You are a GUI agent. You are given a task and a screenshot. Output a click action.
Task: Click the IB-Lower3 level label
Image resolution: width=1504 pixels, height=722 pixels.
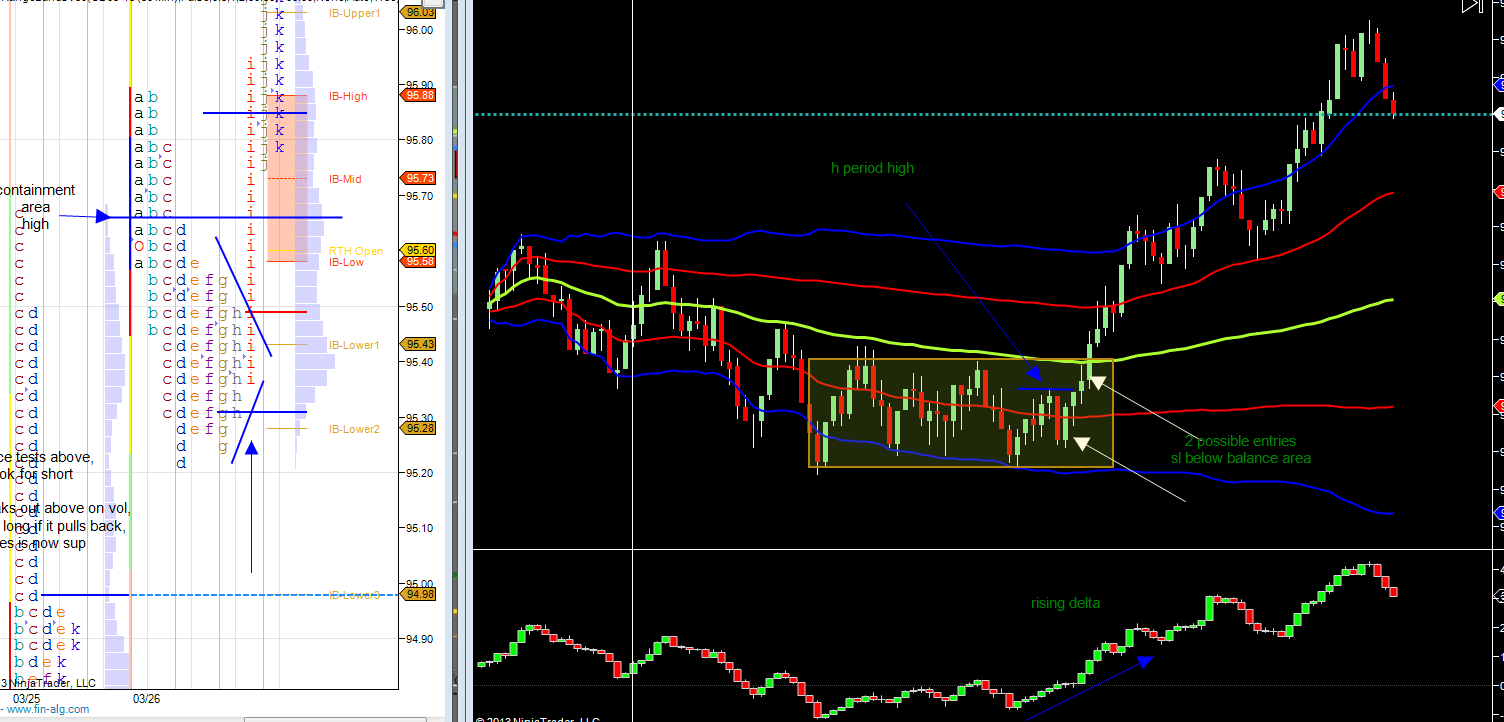click(x=354, y=595)
